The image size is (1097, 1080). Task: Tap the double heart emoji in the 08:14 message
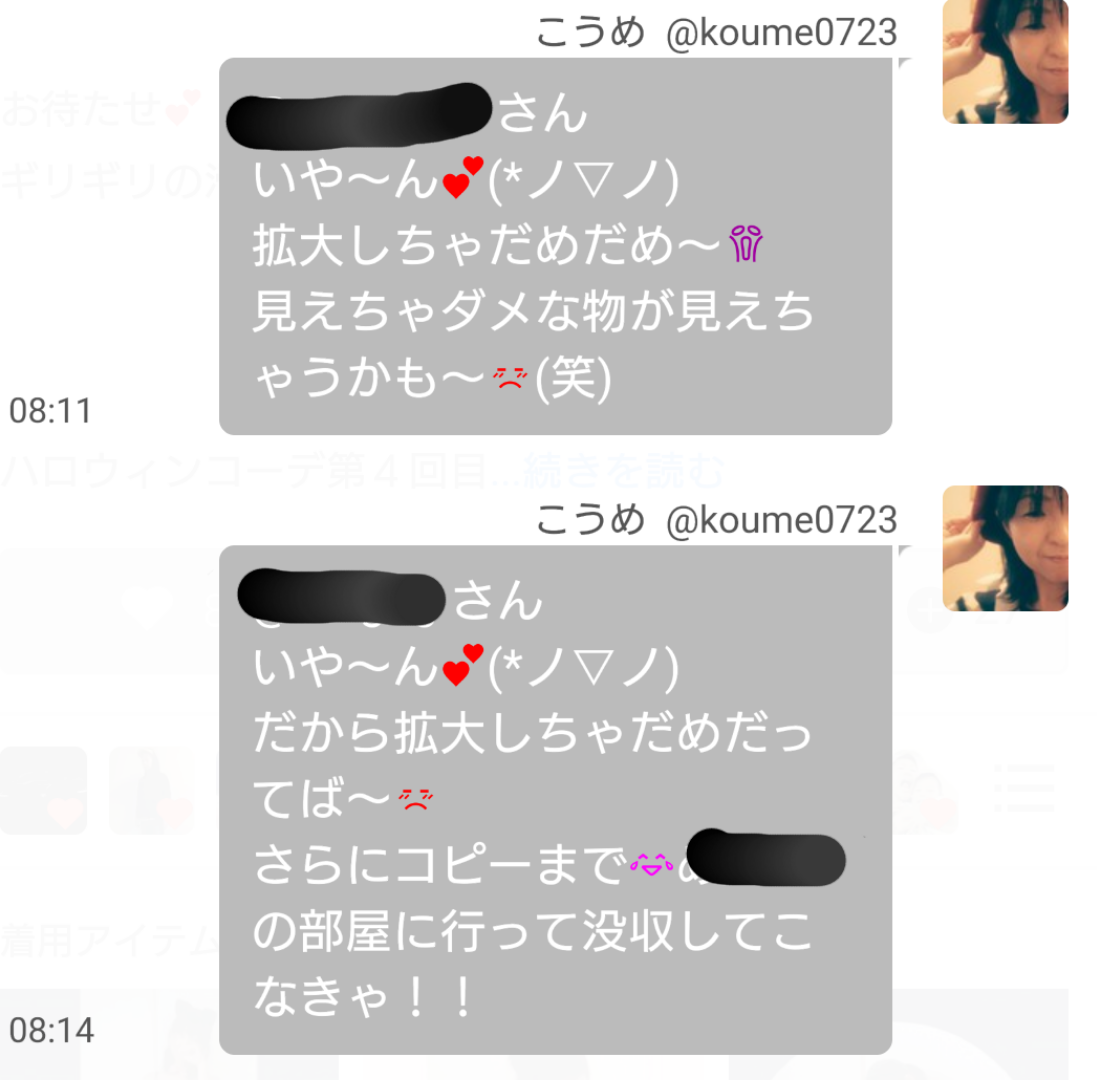463,665
